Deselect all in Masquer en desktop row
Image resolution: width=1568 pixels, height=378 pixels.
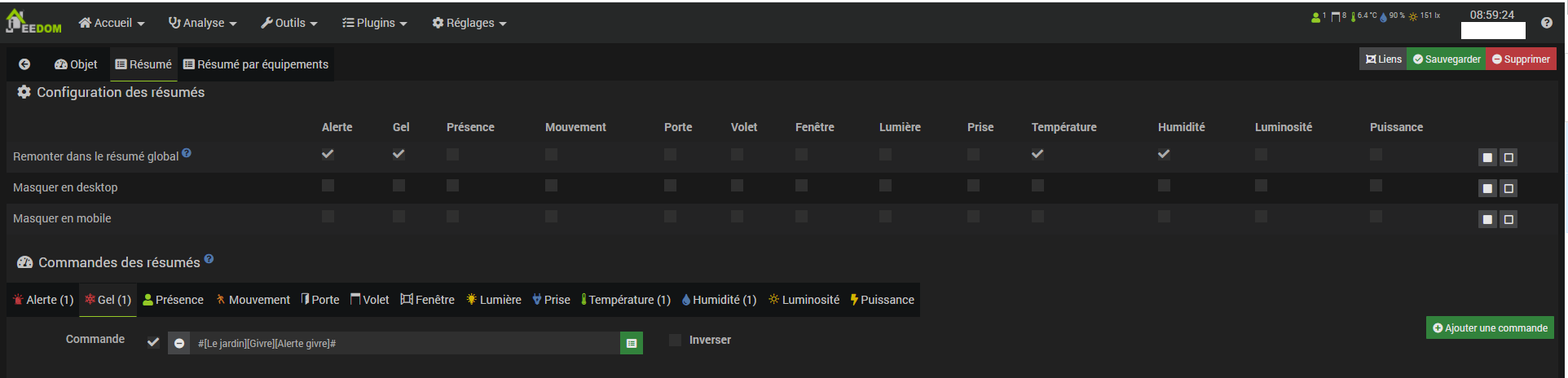click(1509, 188)
